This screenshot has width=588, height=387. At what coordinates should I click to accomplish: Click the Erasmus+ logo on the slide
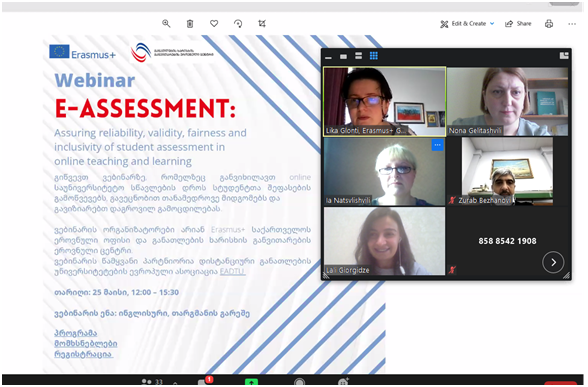(82, 52)
